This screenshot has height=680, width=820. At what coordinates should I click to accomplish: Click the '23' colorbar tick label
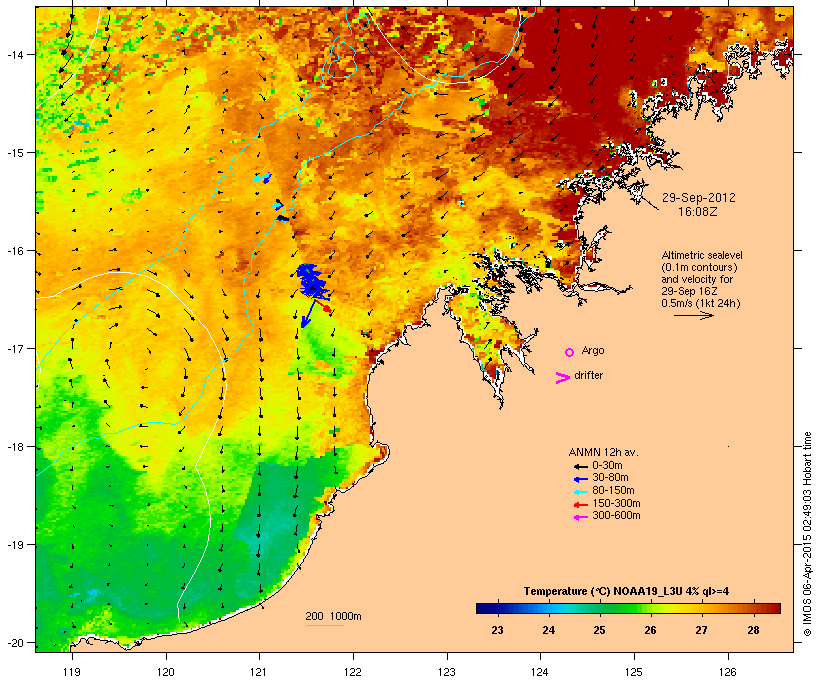tap(497, 630)
